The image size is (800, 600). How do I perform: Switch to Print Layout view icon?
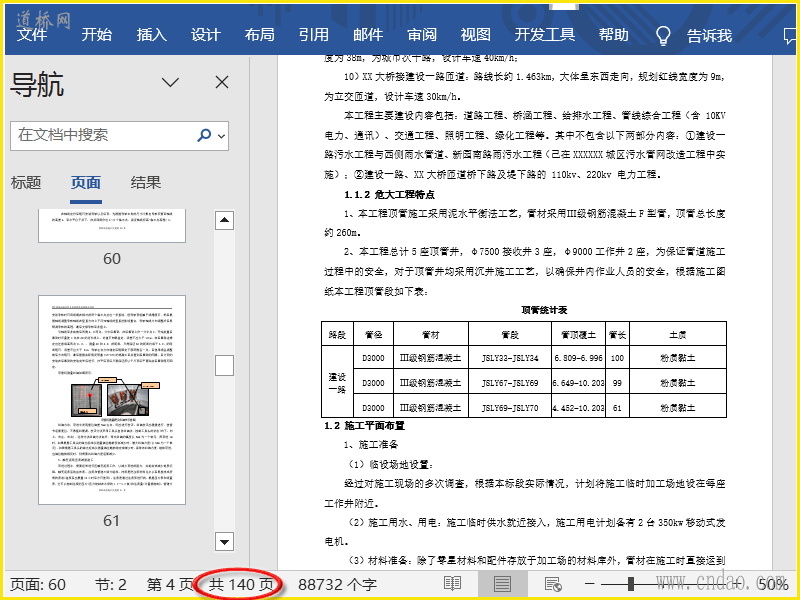click(502, 584)
